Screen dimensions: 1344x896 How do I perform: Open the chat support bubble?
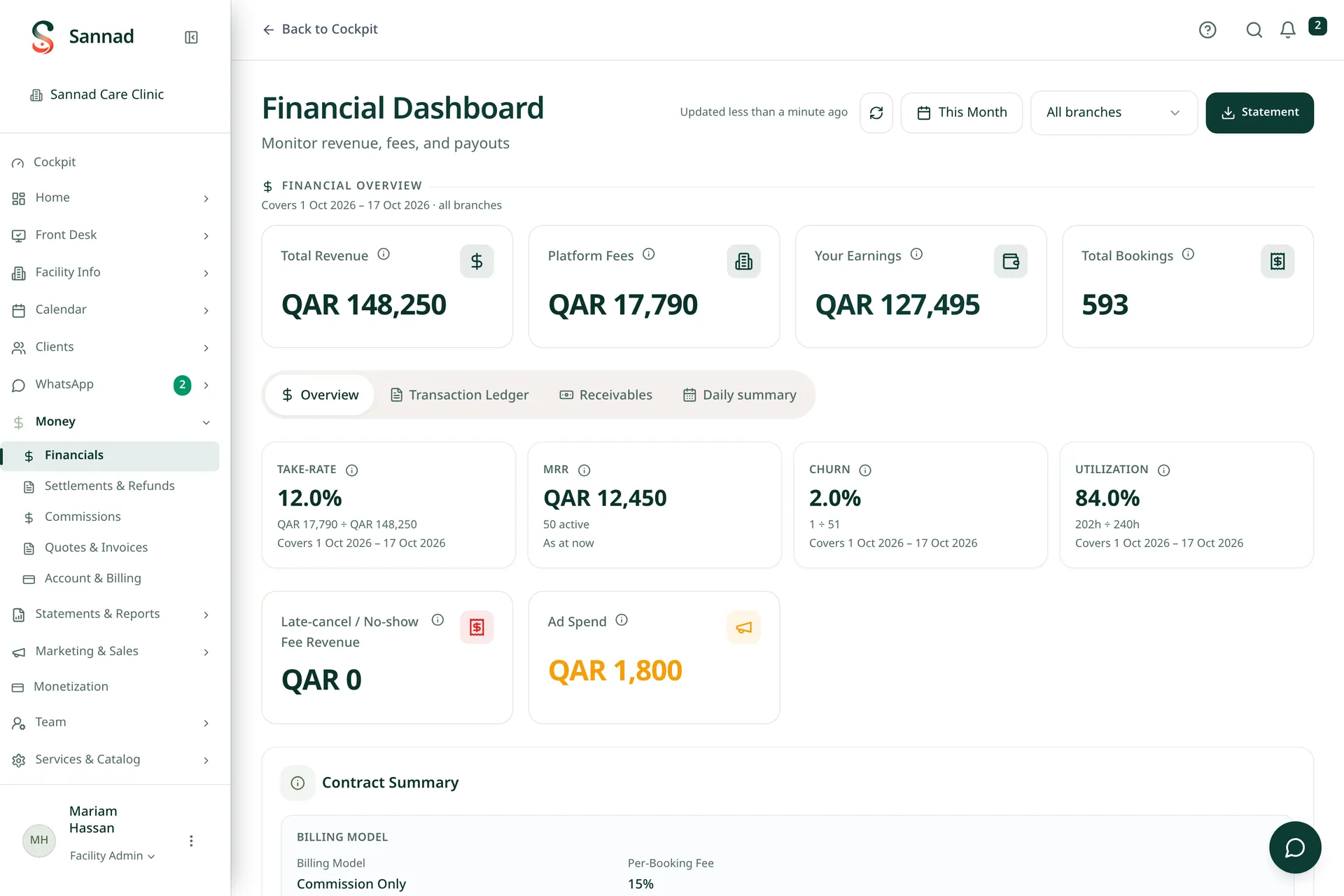[x=1295, y=847]
